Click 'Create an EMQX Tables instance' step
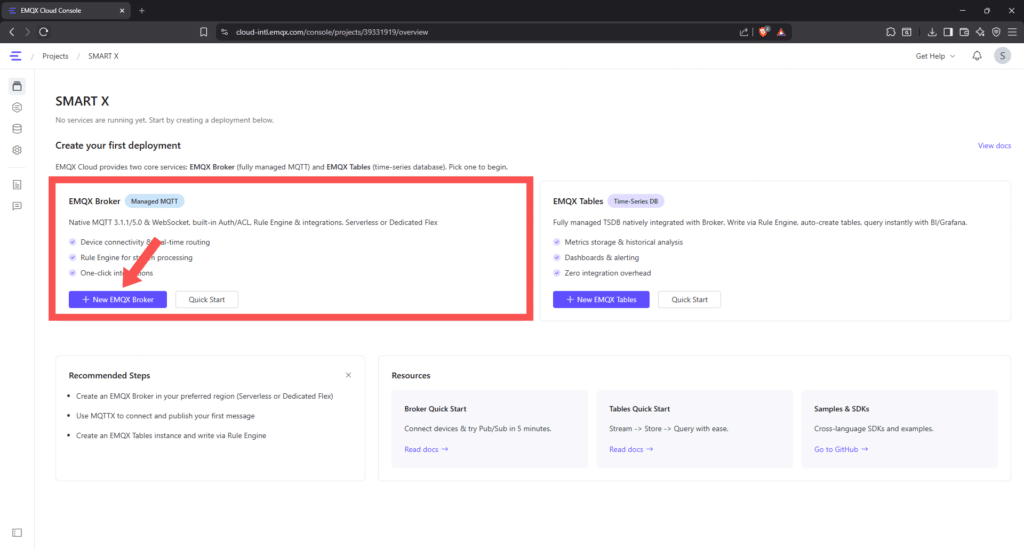This screenshot has width=1024, height=550. [171, 436]
